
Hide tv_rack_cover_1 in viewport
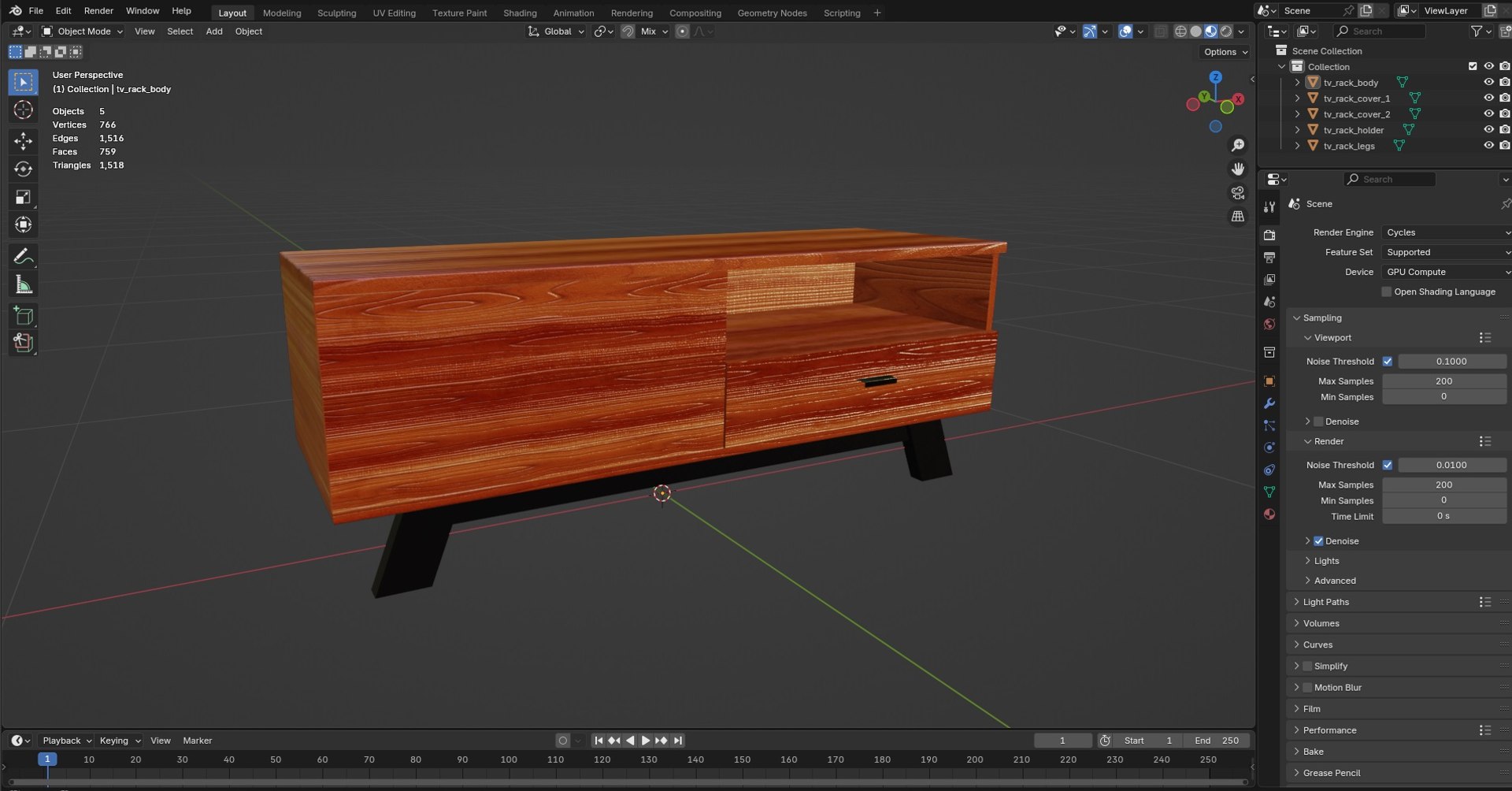pyautogui.click(x=1488, y=98)
